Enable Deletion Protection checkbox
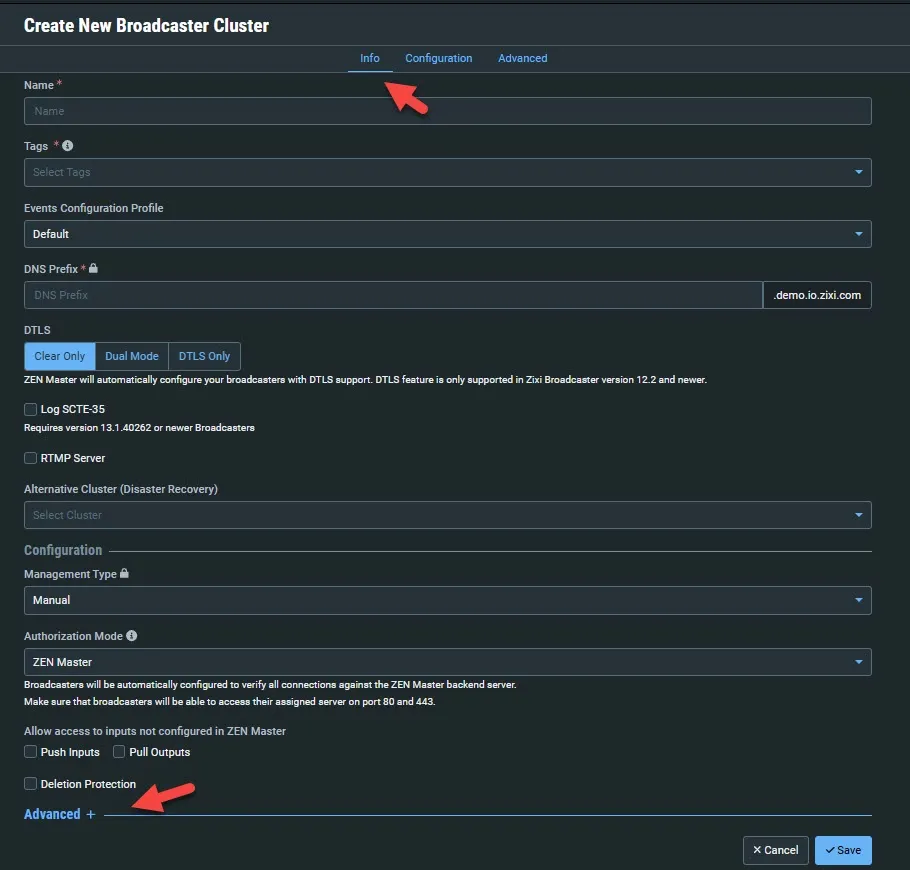Image resolution: width=910 pixels, height=870 pixels. coord(31,784)
